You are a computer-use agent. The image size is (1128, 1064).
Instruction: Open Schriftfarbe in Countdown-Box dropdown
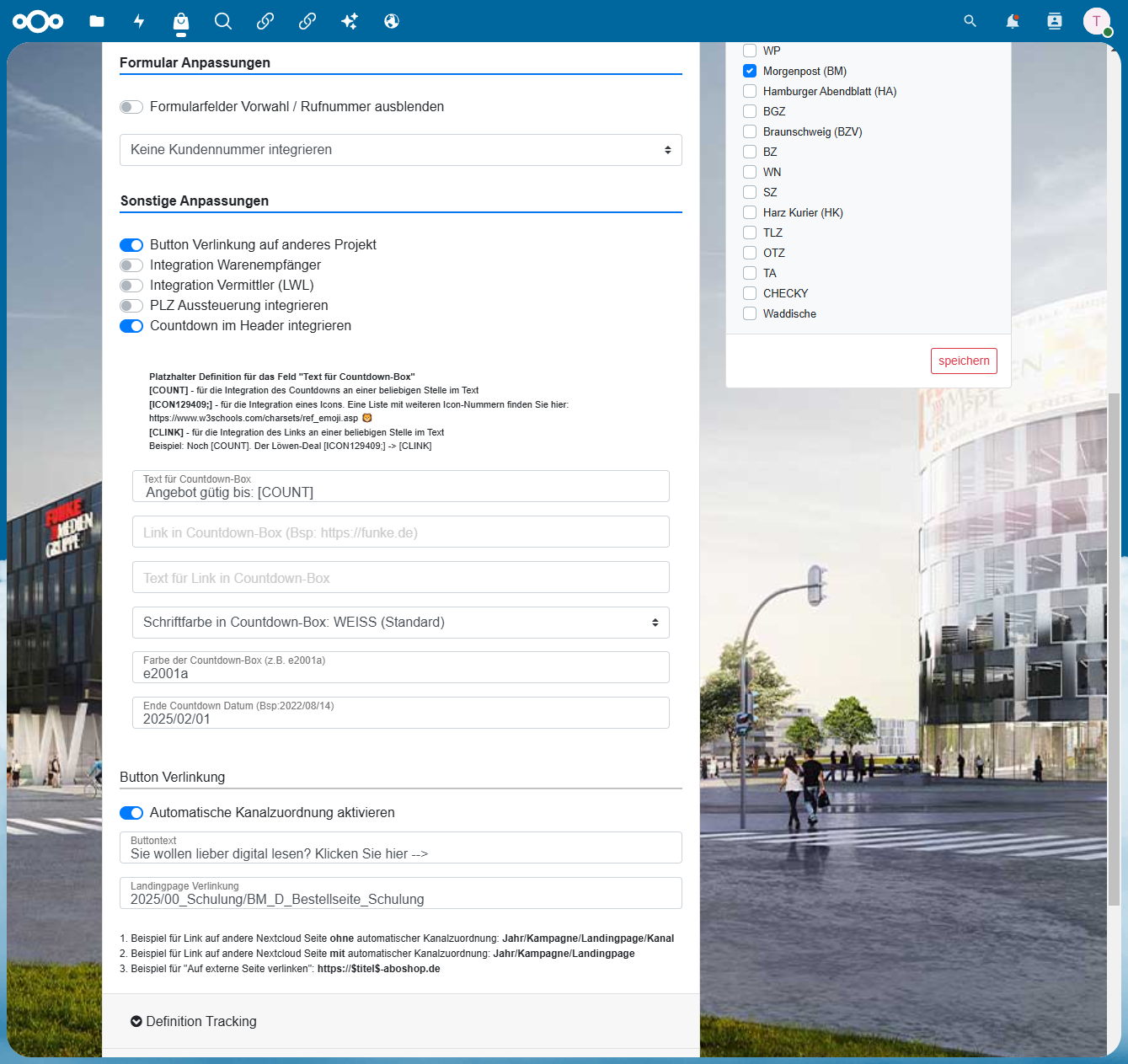pyautogui.click(x=401, y=623)
